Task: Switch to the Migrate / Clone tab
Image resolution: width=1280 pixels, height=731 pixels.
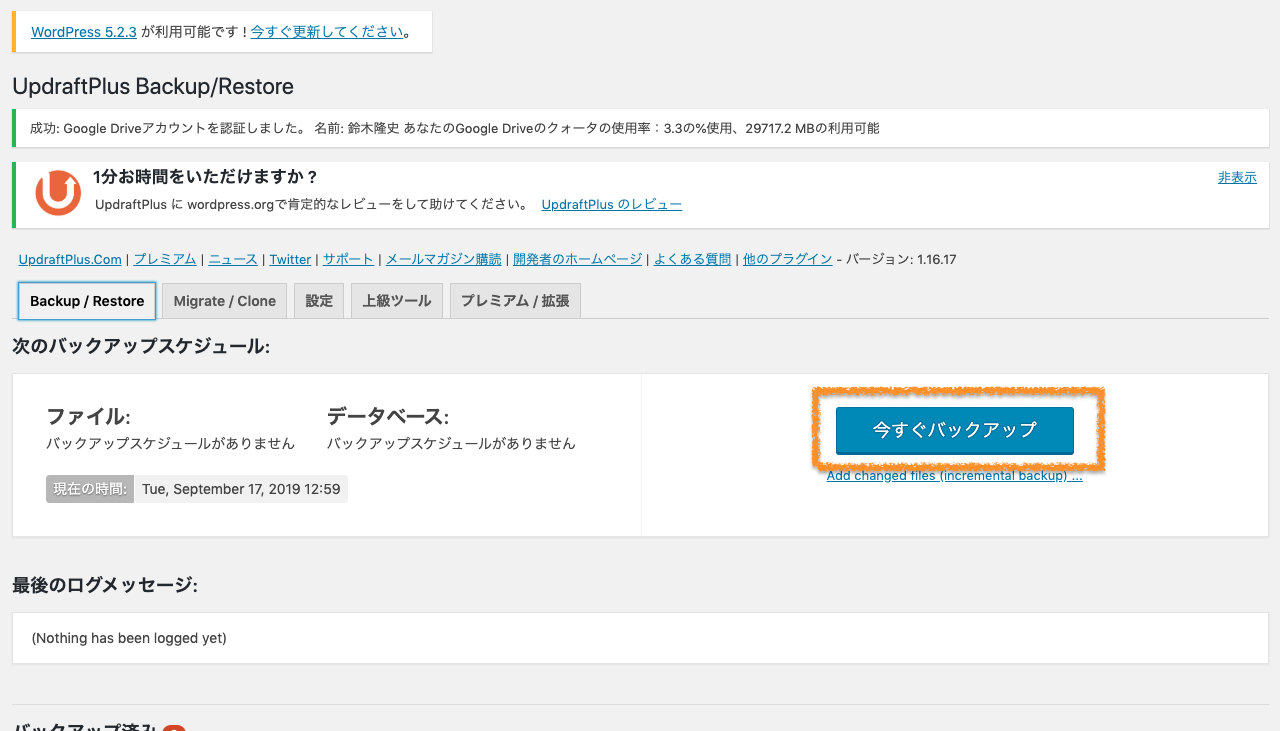Action: [225, 301]
